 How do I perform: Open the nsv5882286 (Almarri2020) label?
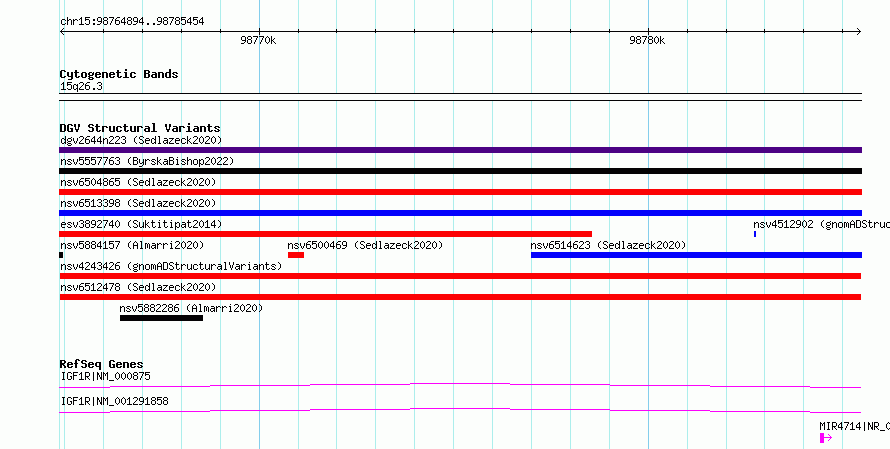(191, 308)
